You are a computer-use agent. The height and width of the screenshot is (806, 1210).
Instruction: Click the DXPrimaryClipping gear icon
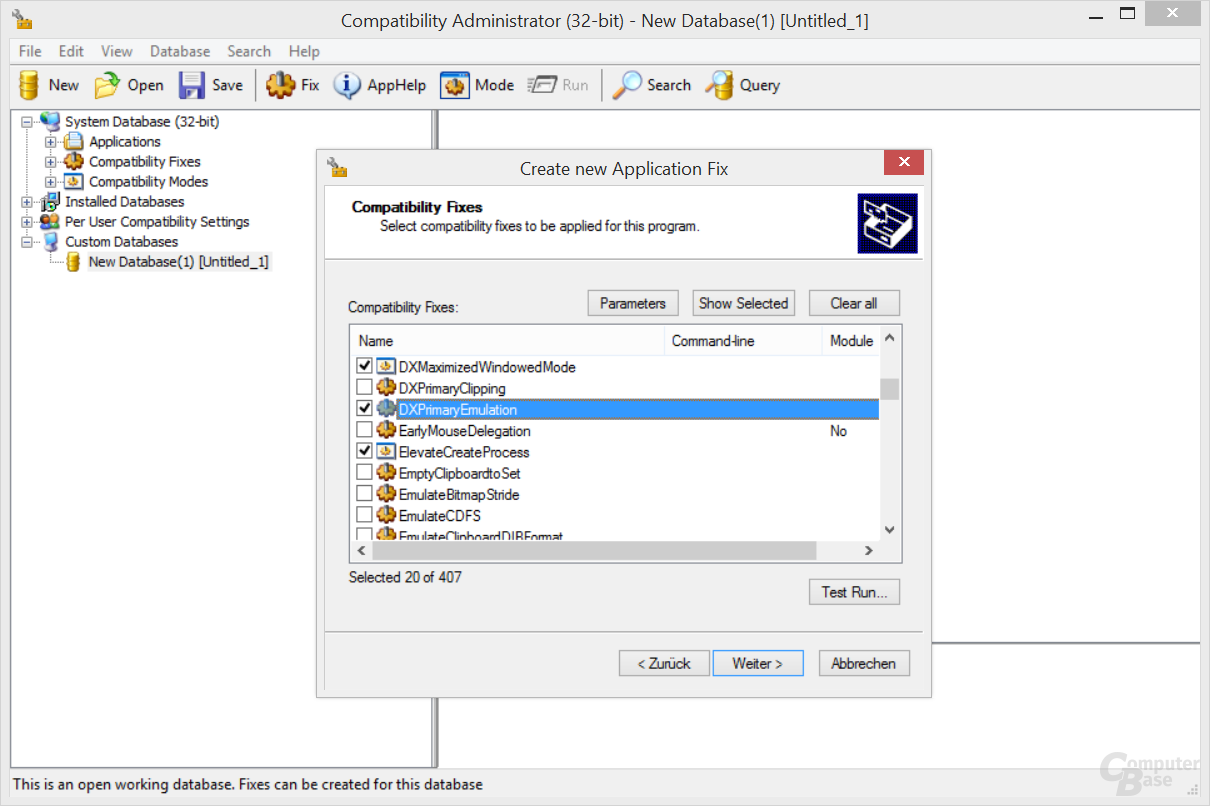coord(386,388)
